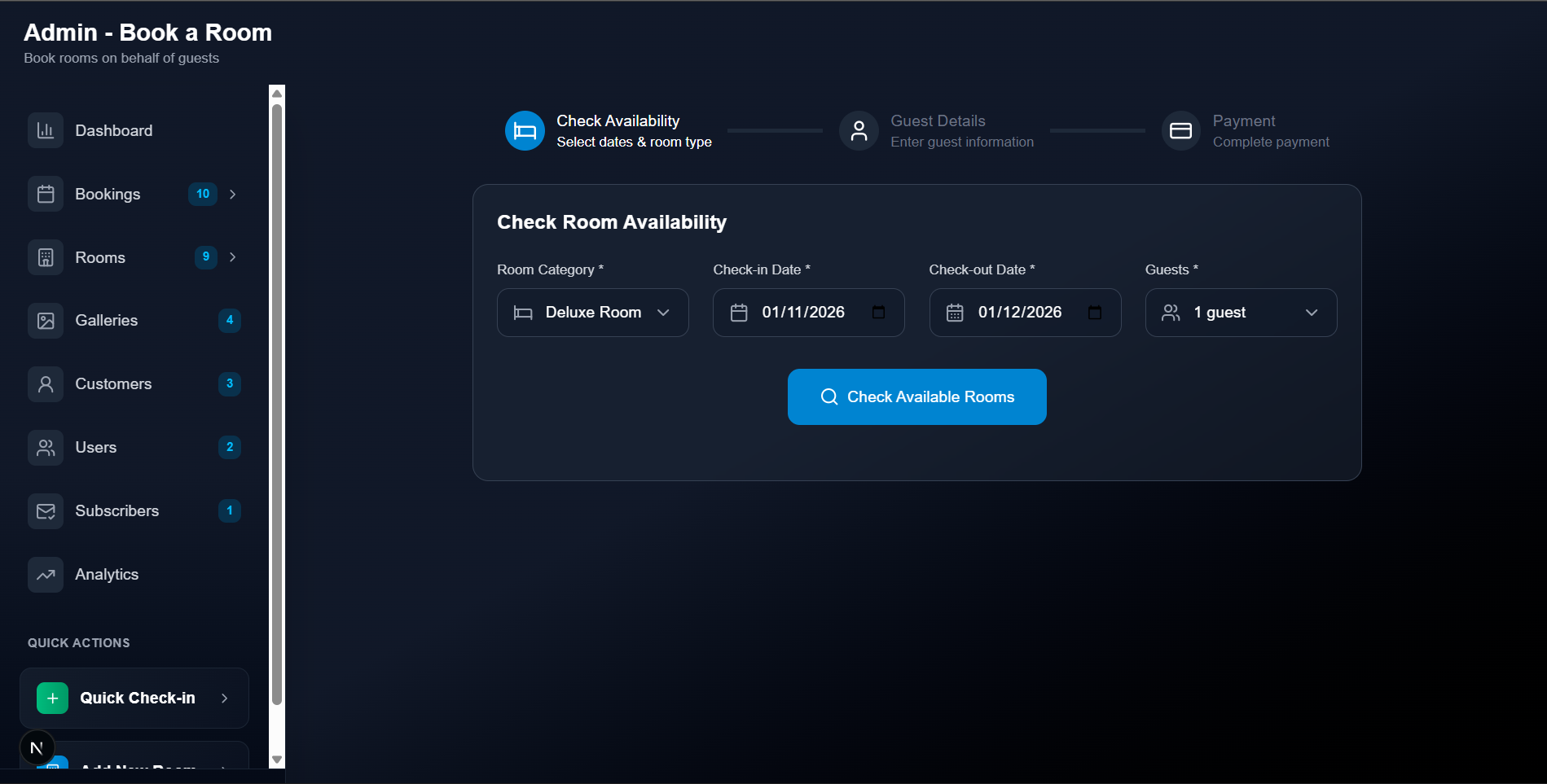The width and height of the screenshot is (1547, 784).
Task: Click the Check Available Rooms button
Action: [x=916, y=396]
